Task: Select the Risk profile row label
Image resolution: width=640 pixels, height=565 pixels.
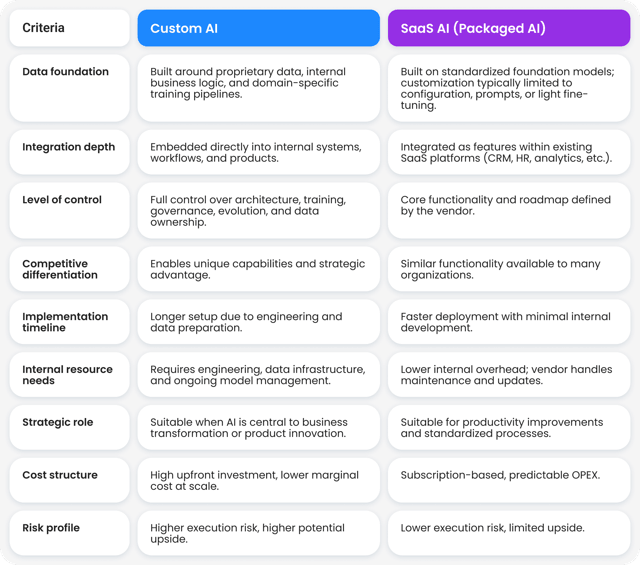Action: click(x=51, y=528)
